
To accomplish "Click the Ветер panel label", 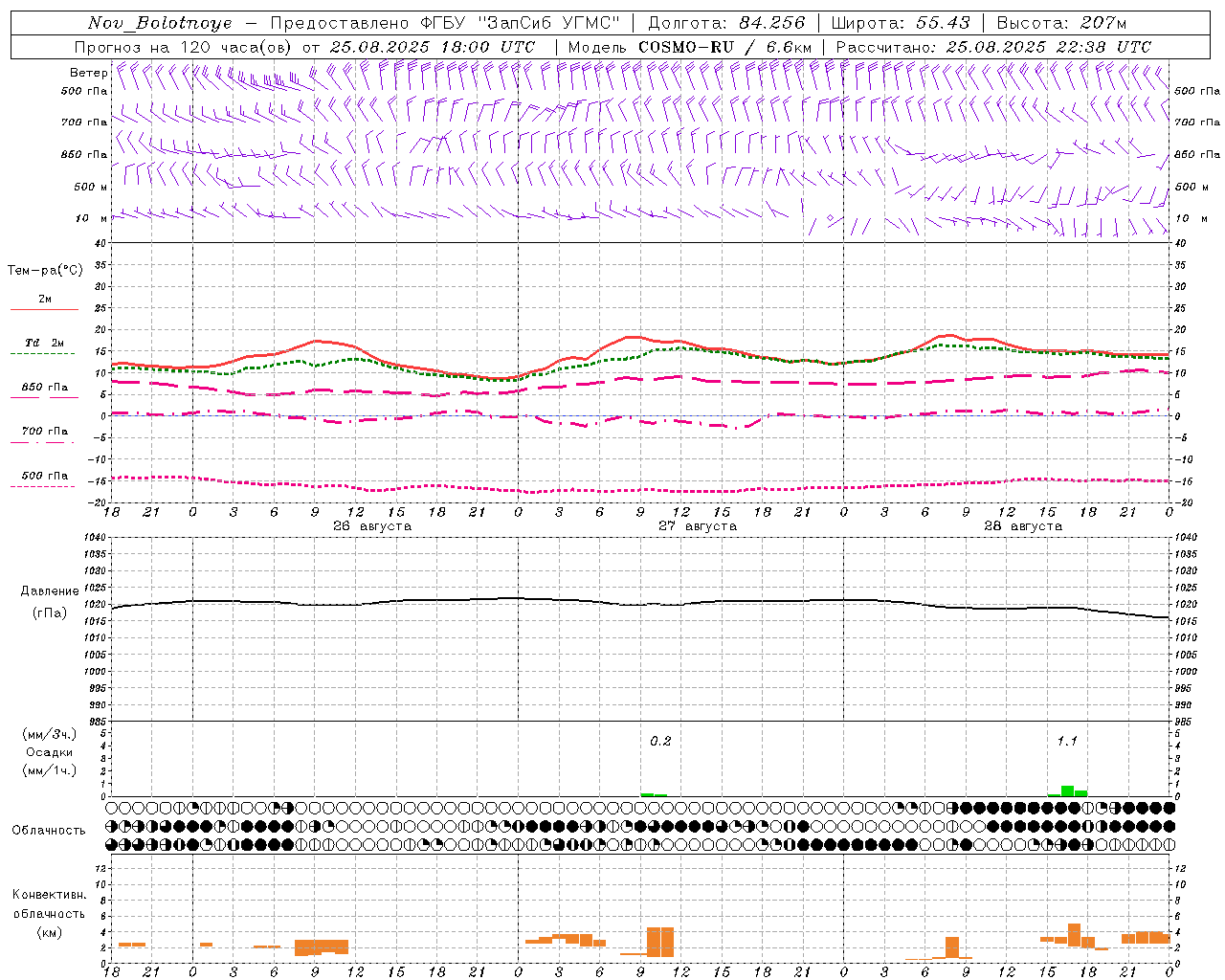I will click(x=88, y=73).
